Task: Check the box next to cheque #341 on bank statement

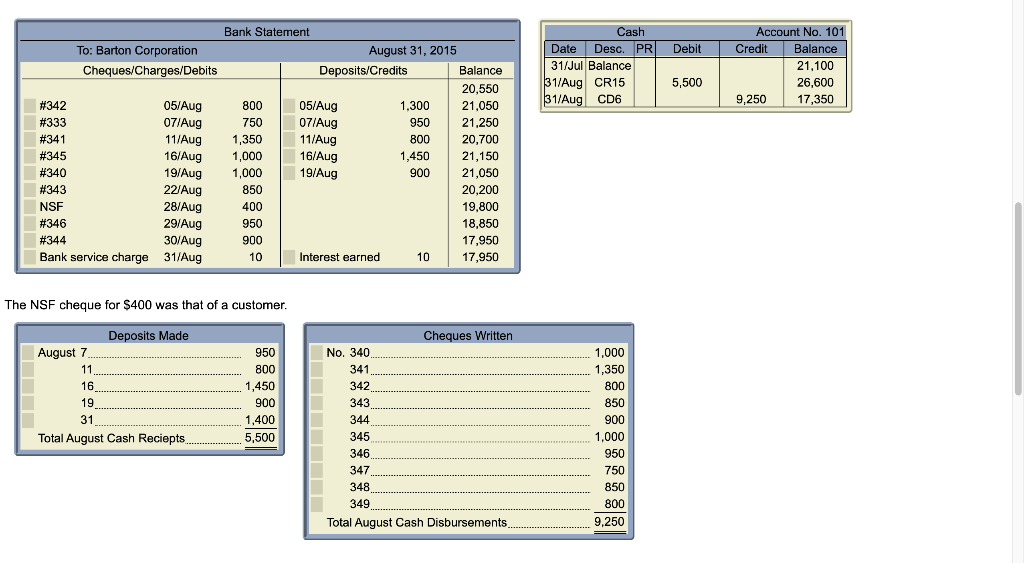Action: (x=29, y=140)
